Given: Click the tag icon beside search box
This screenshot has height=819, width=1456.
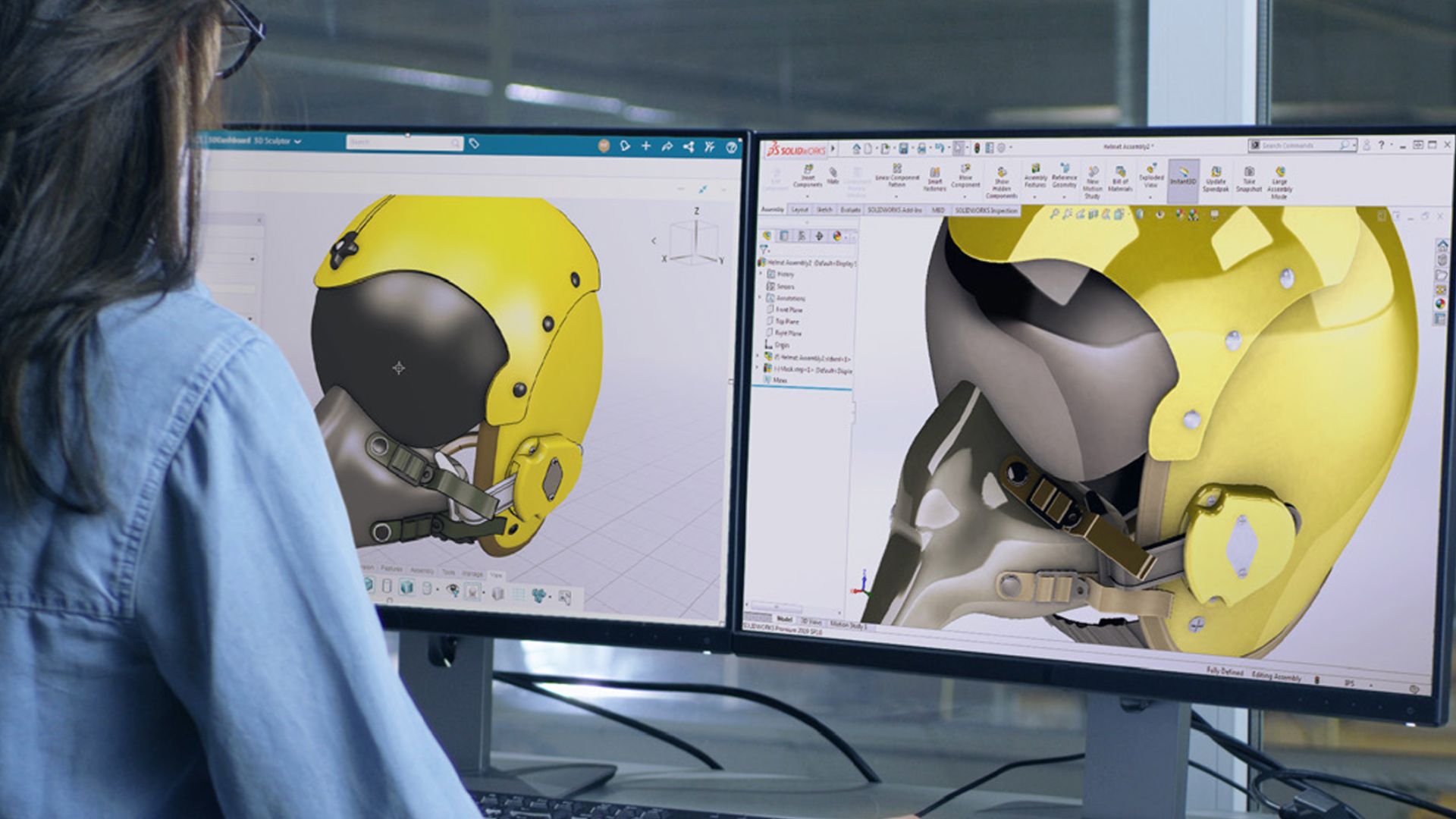Looking at the screenshot, I should 474,143.
